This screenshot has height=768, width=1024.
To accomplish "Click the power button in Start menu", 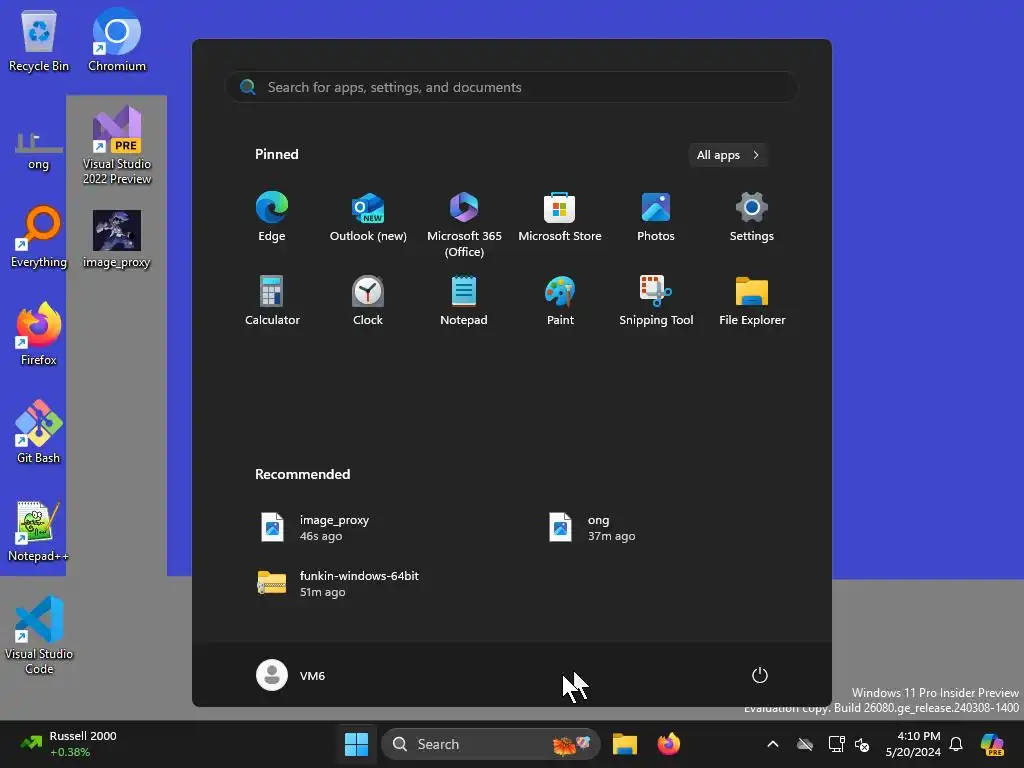I will point(760,675).
